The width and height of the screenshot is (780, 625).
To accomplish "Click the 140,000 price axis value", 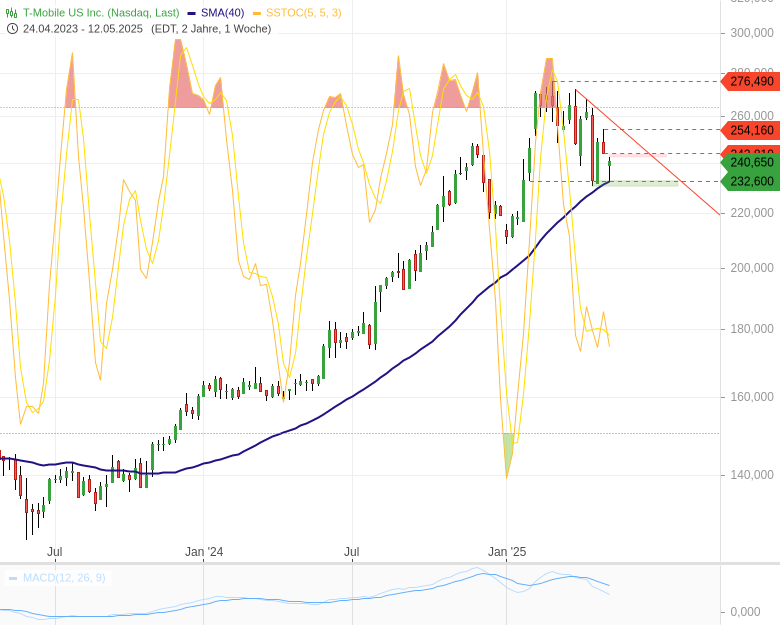I will [752, 475].
